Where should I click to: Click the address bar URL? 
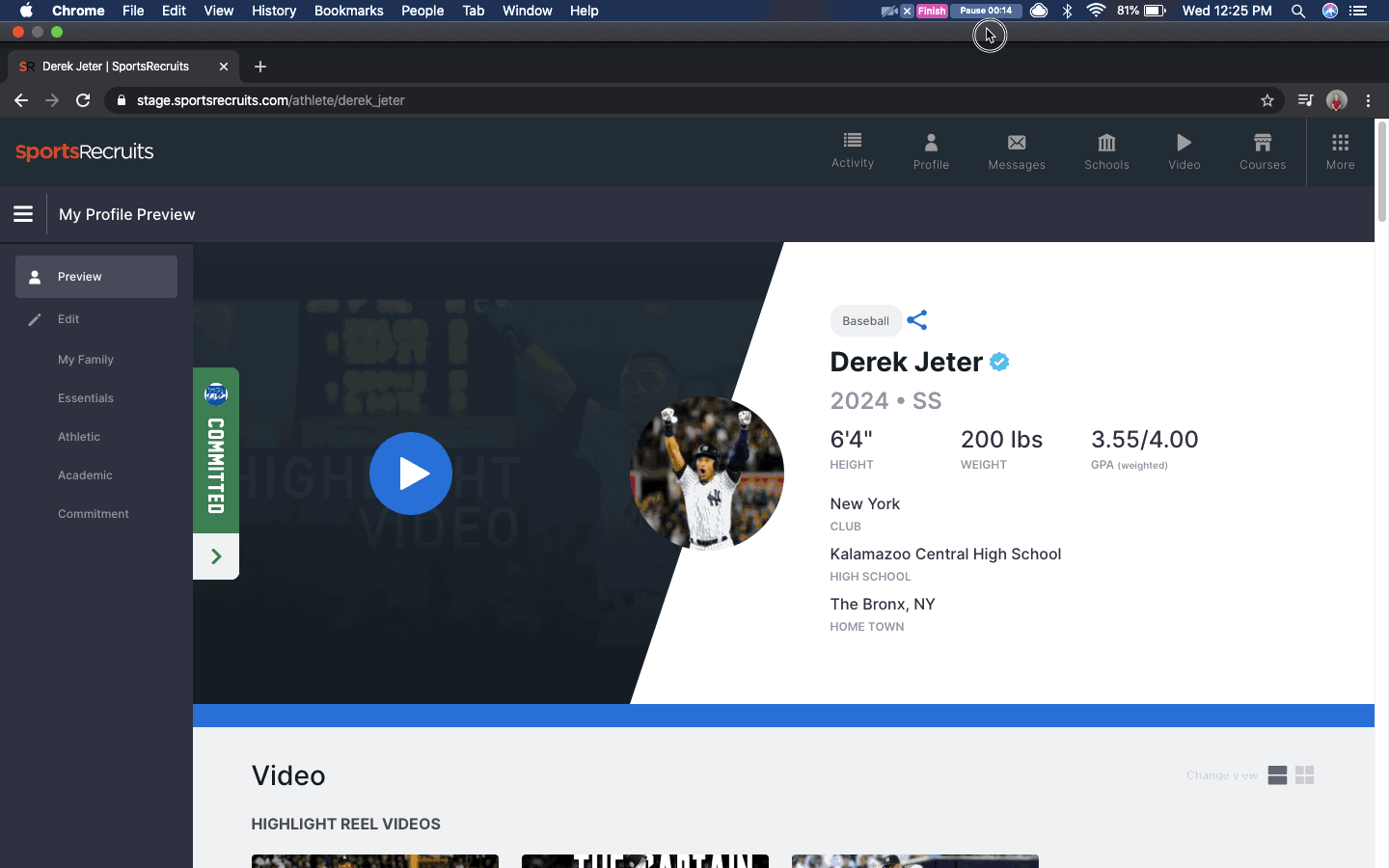point(270,100)
